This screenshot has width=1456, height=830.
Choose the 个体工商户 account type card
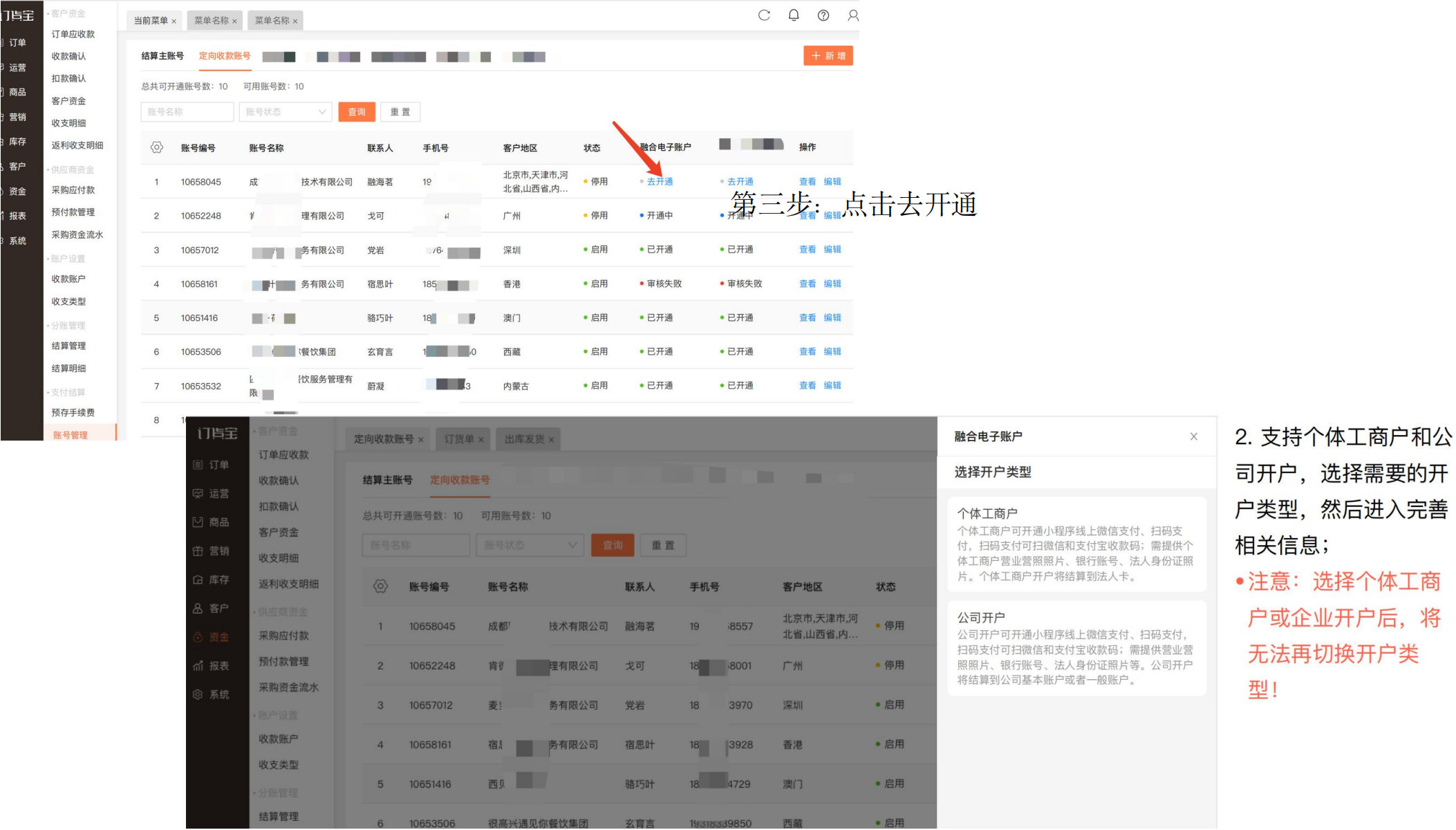point(1076,544)
